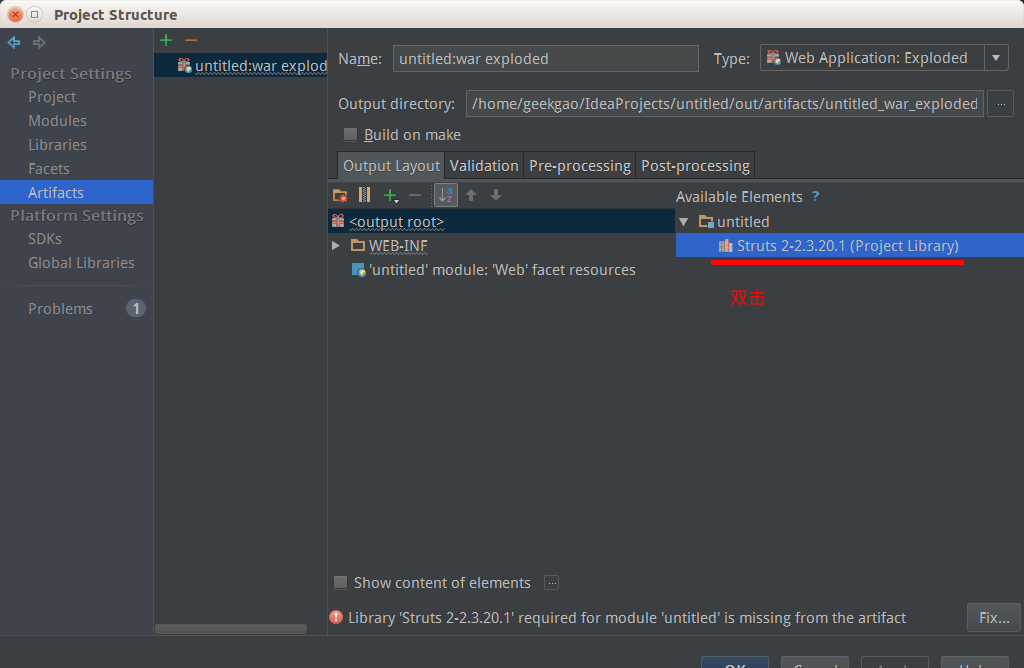This screenshot has height=668, width=1024.
Task: Select the WEB-INF folder row
Action: (x=501, y=246)
